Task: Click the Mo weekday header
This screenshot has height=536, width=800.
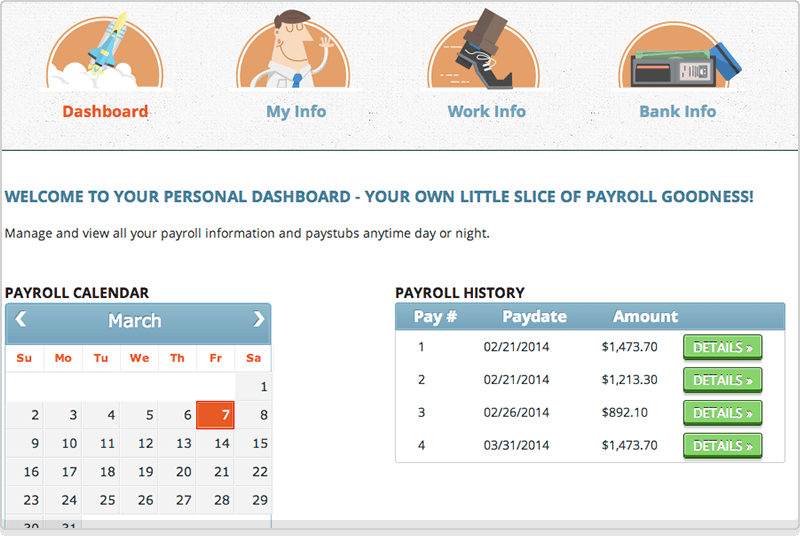Action: click(x=63, y=358)
